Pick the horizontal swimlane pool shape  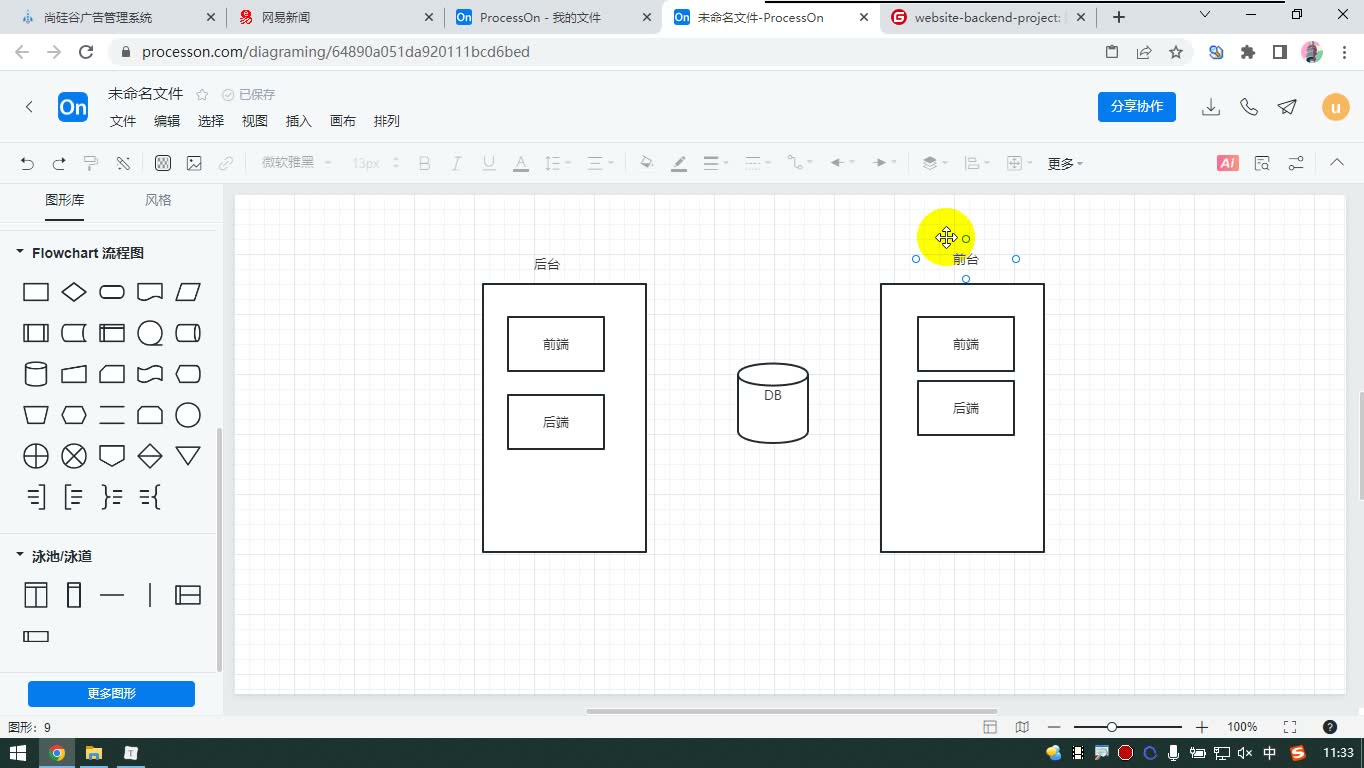pos(188,595)
